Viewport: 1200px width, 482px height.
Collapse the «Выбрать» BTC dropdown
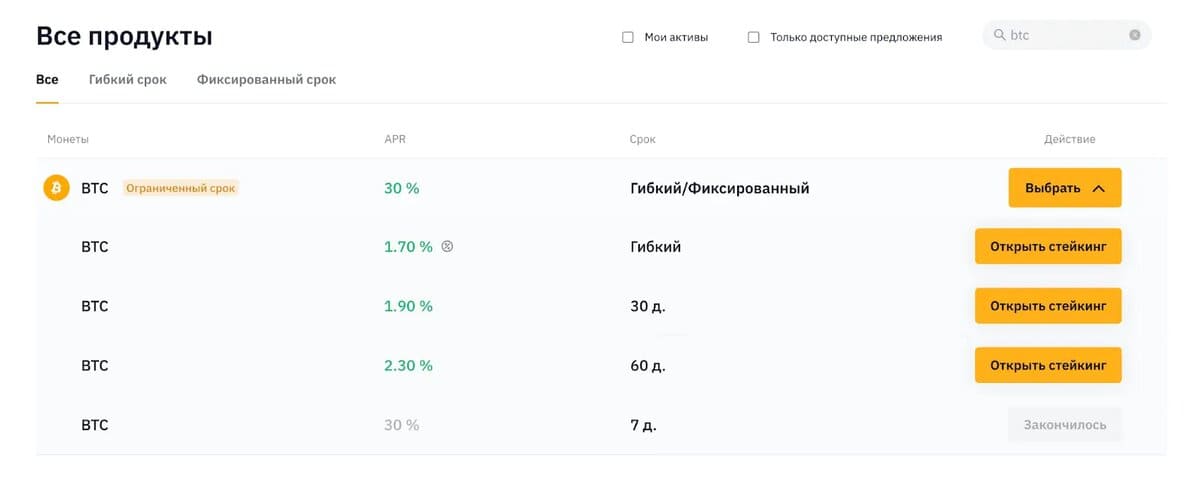pos(1064,188)
